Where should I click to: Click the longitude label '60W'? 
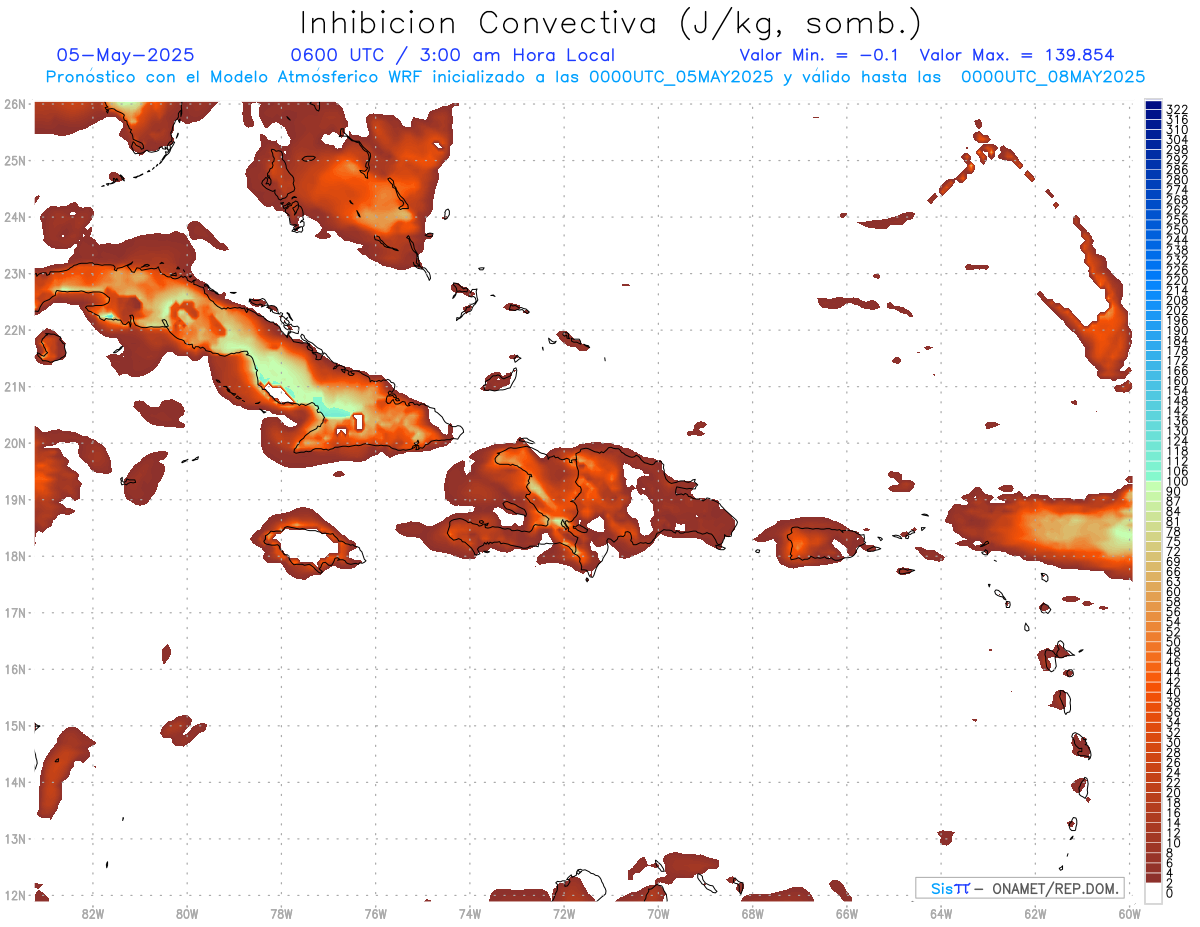(x=1129, y=913)
